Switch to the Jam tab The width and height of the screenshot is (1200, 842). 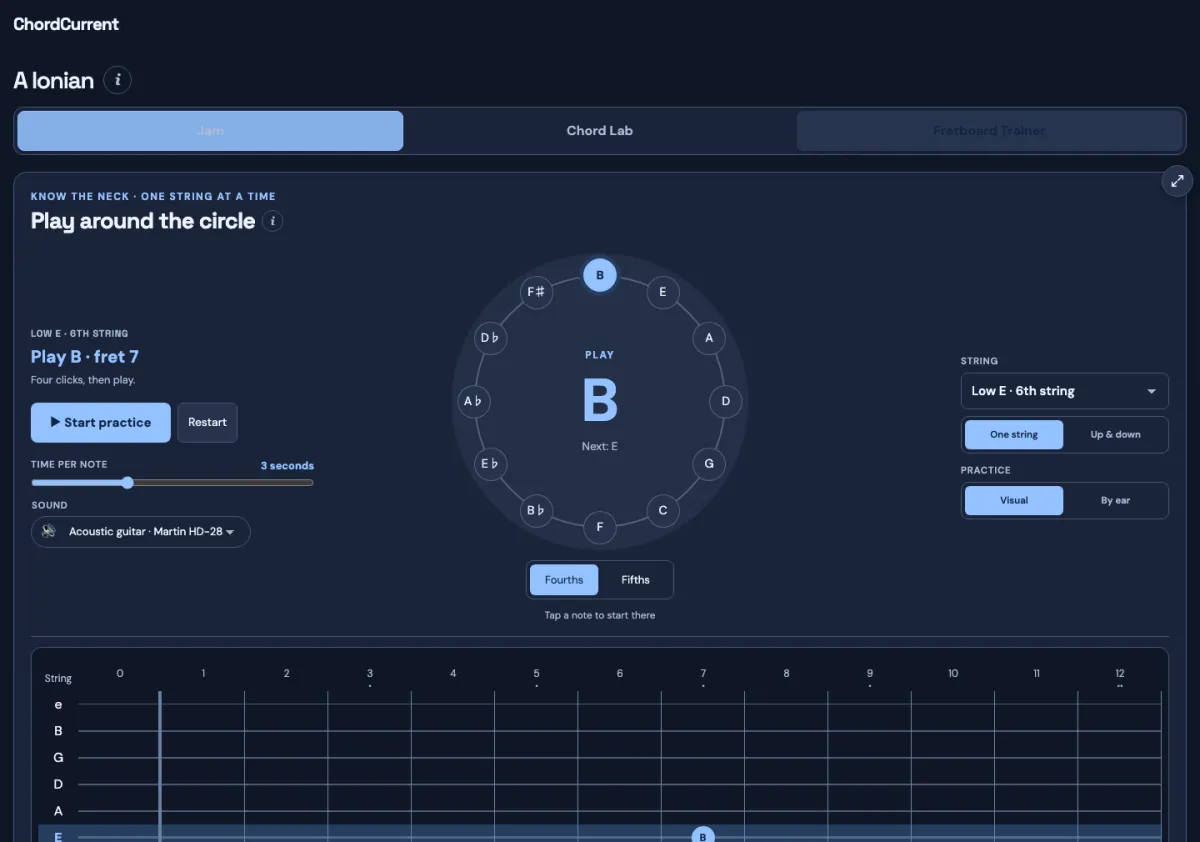coord(211,131)
